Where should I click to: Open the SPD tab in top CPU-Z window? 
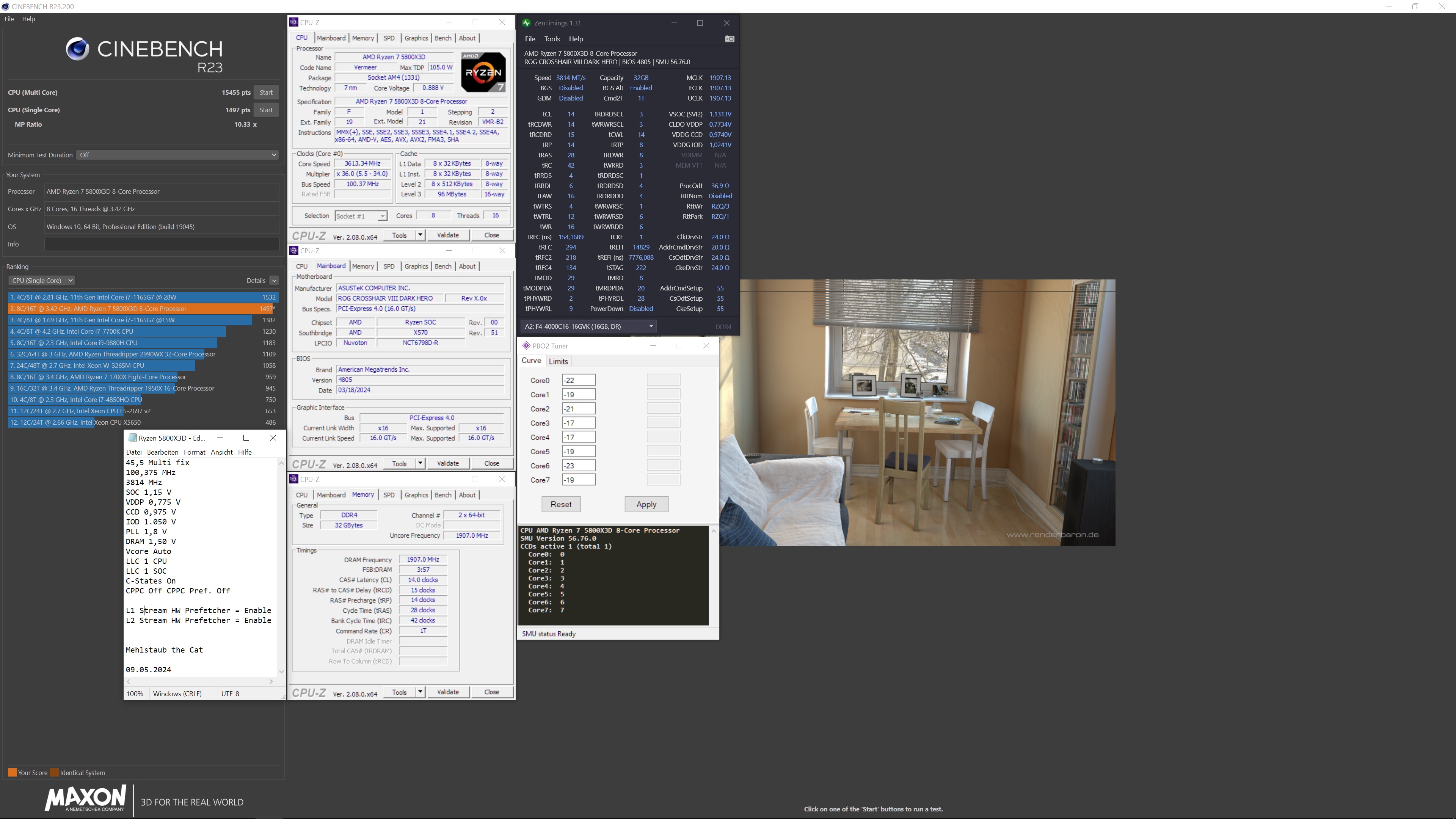[x=389, y=38]
